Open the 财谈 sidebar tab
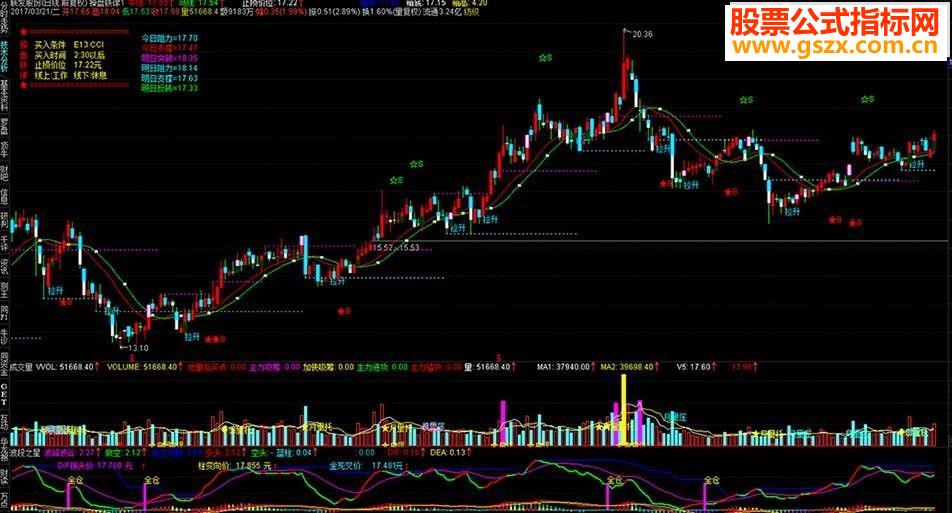 [4, 477]
